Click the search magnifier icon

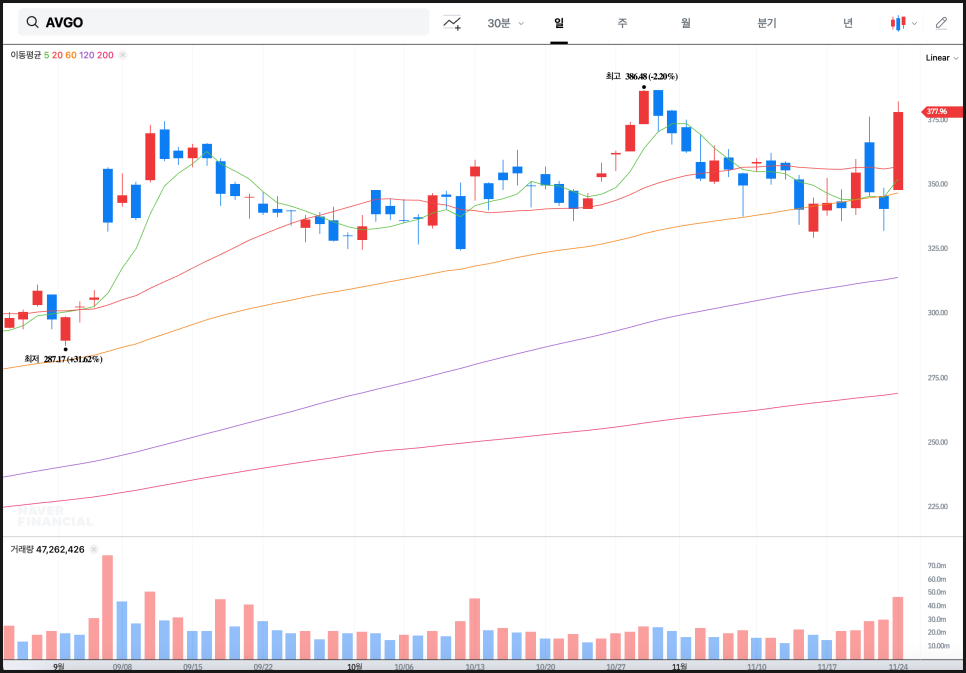[33, 23]
